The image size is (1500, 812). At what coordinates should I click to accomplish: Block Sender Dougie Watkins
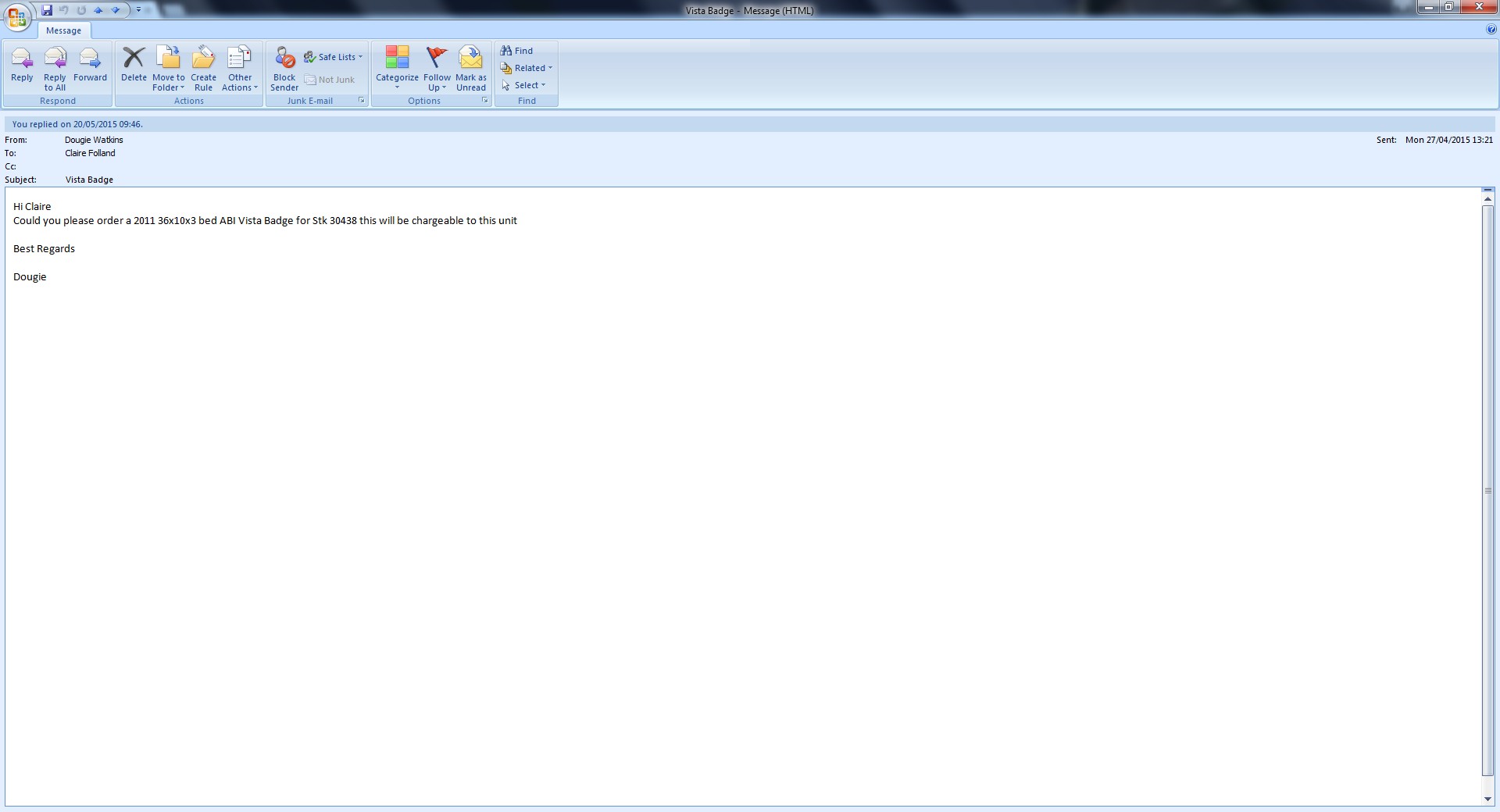coord(284,69)
